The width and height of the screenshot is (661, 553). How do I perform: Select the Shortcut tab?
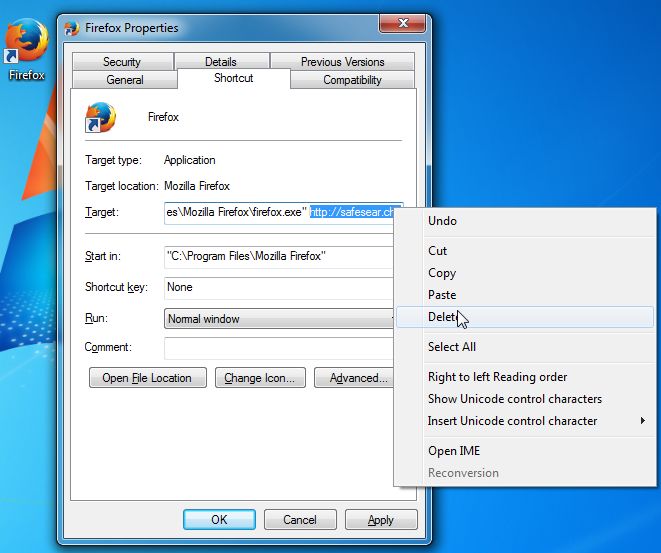click(234, 78)
